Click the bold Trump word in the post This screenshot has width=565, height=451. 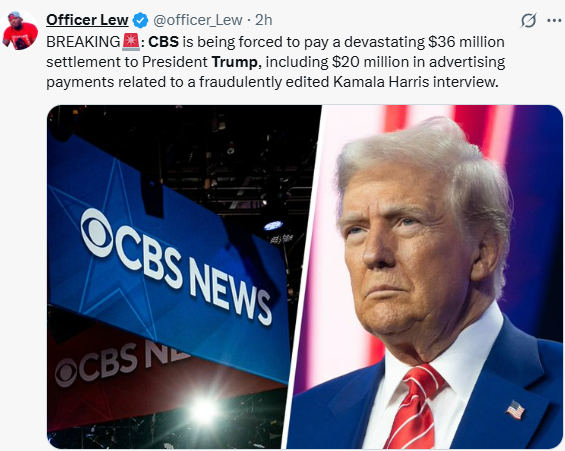235,62
